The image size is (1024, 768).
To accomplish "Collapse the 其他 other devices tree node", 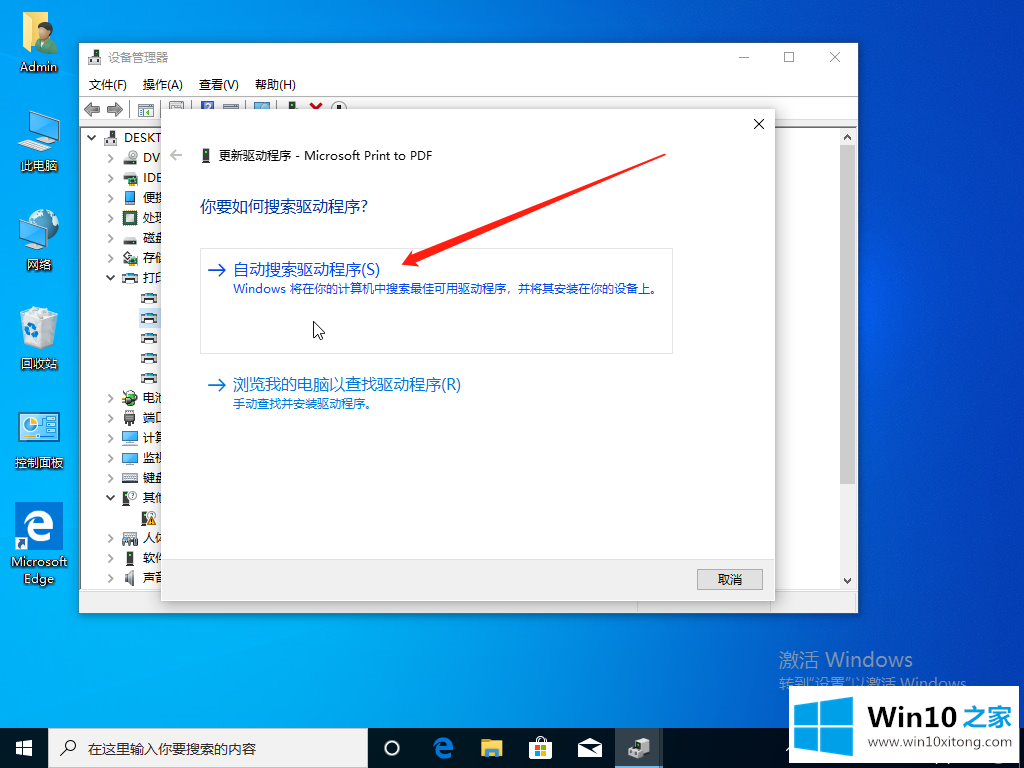I will [110, 498].
